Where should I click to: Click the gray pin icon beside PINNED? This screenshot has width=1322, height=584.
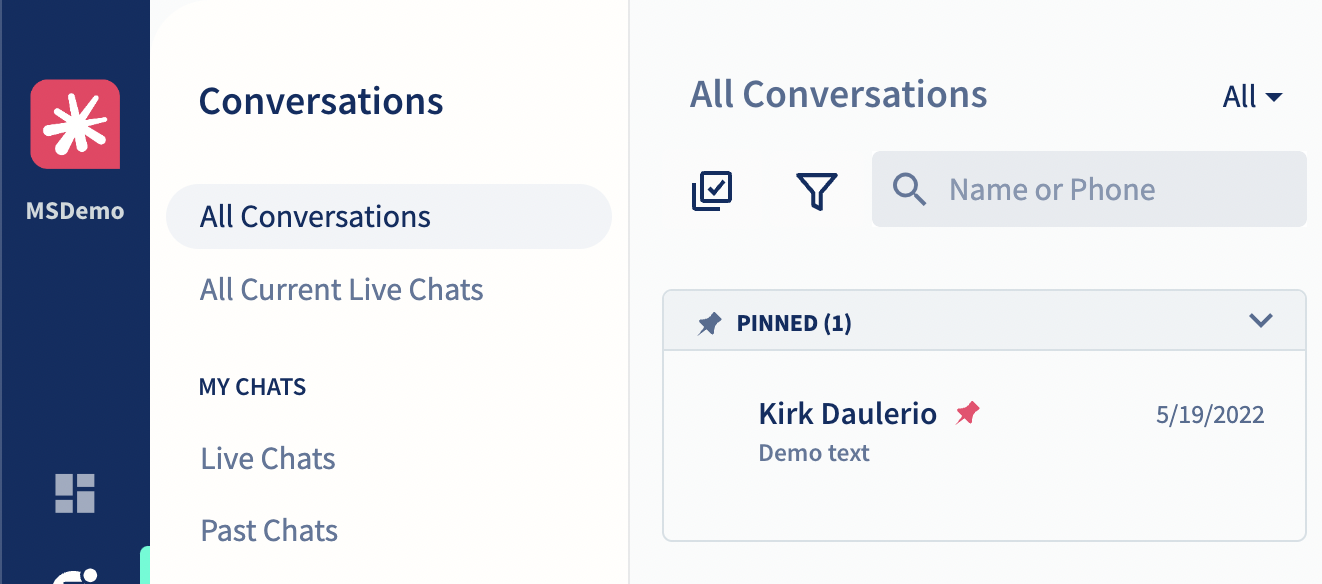coord(709,324)
